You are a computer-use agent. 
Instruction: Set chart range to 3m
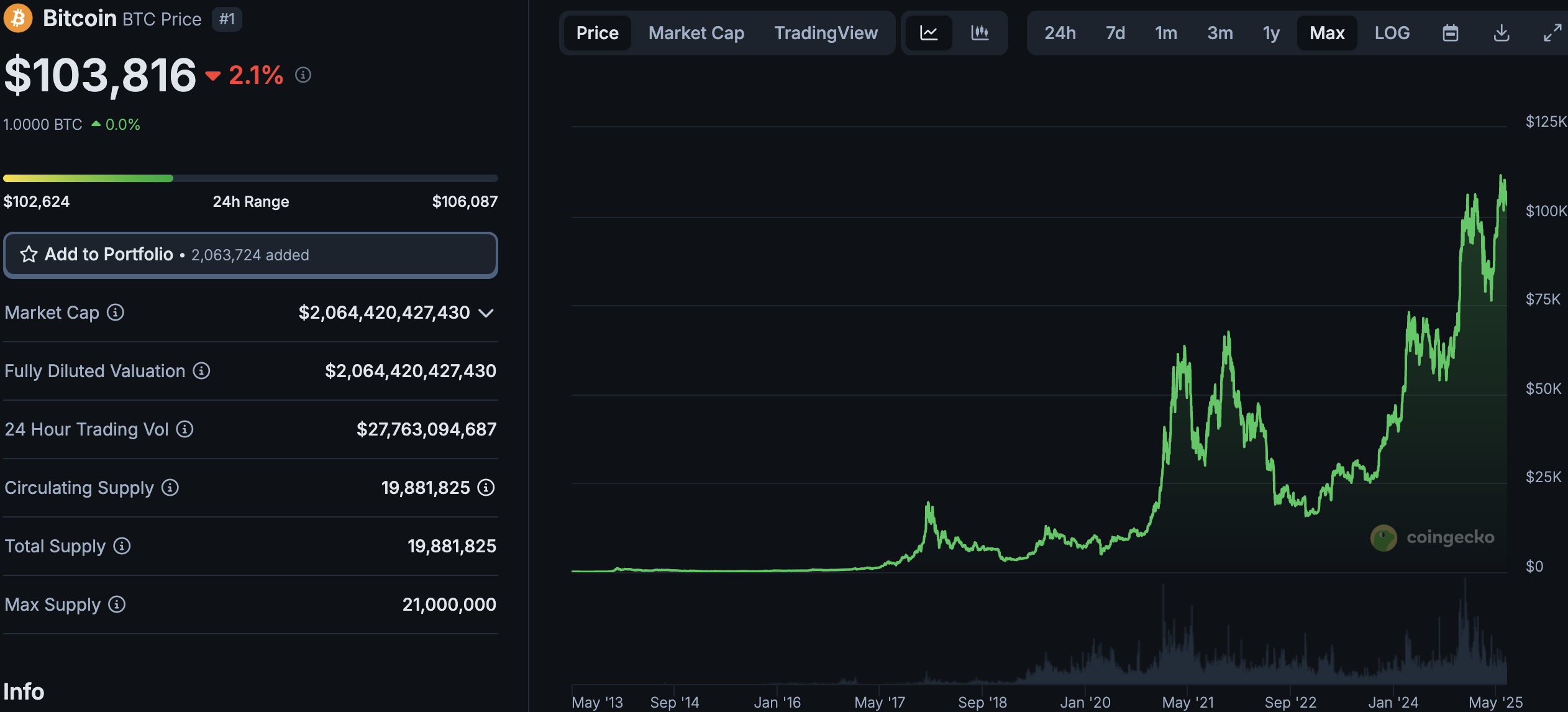(x=1220, y=33)
